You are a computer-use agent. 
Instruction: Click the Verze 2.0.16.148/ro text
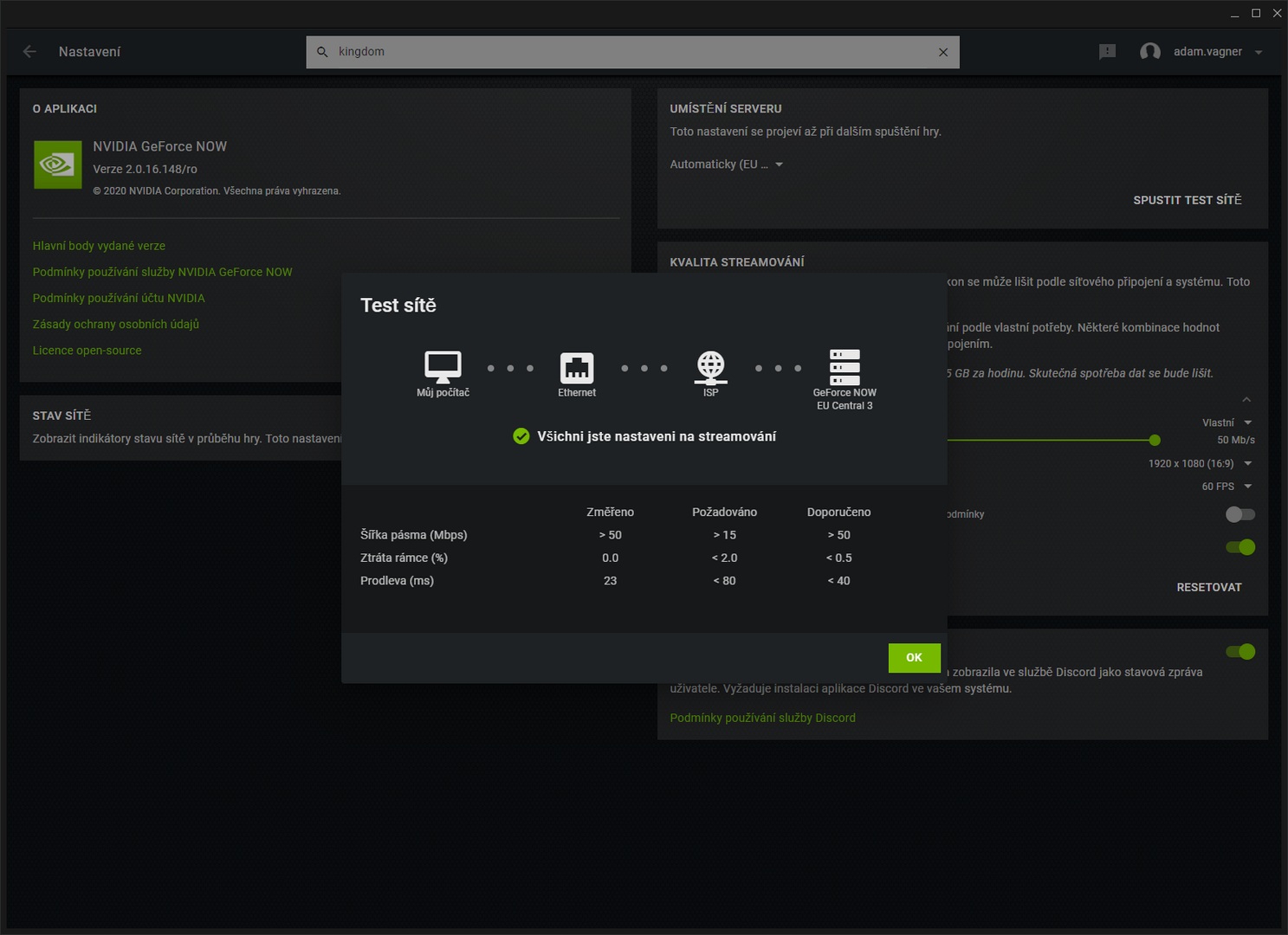coord(145,170)
